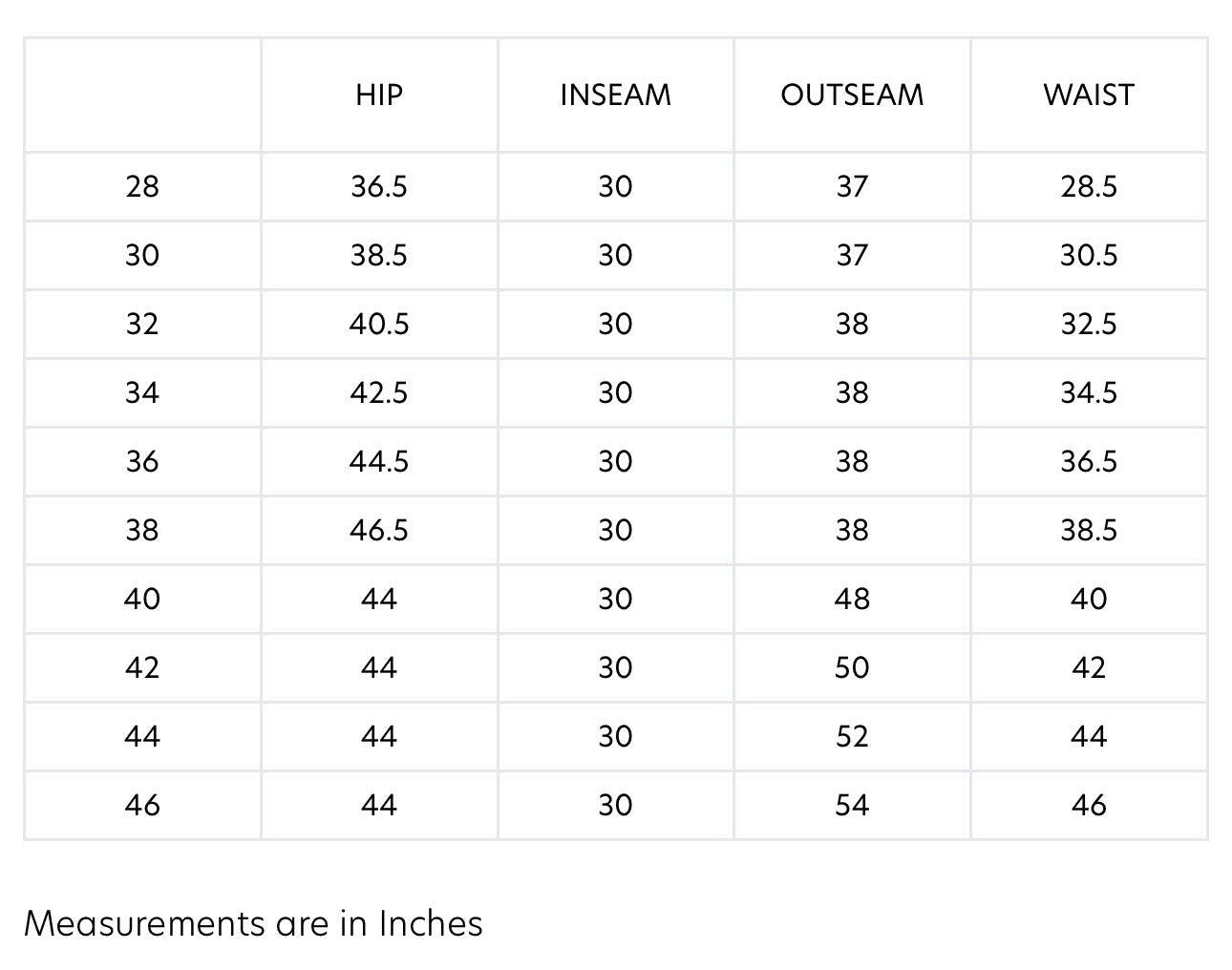Click outseam value 54 for size 46
Image resolution: width=1232 pixels, height=970 pixels.
pos(852,805)
